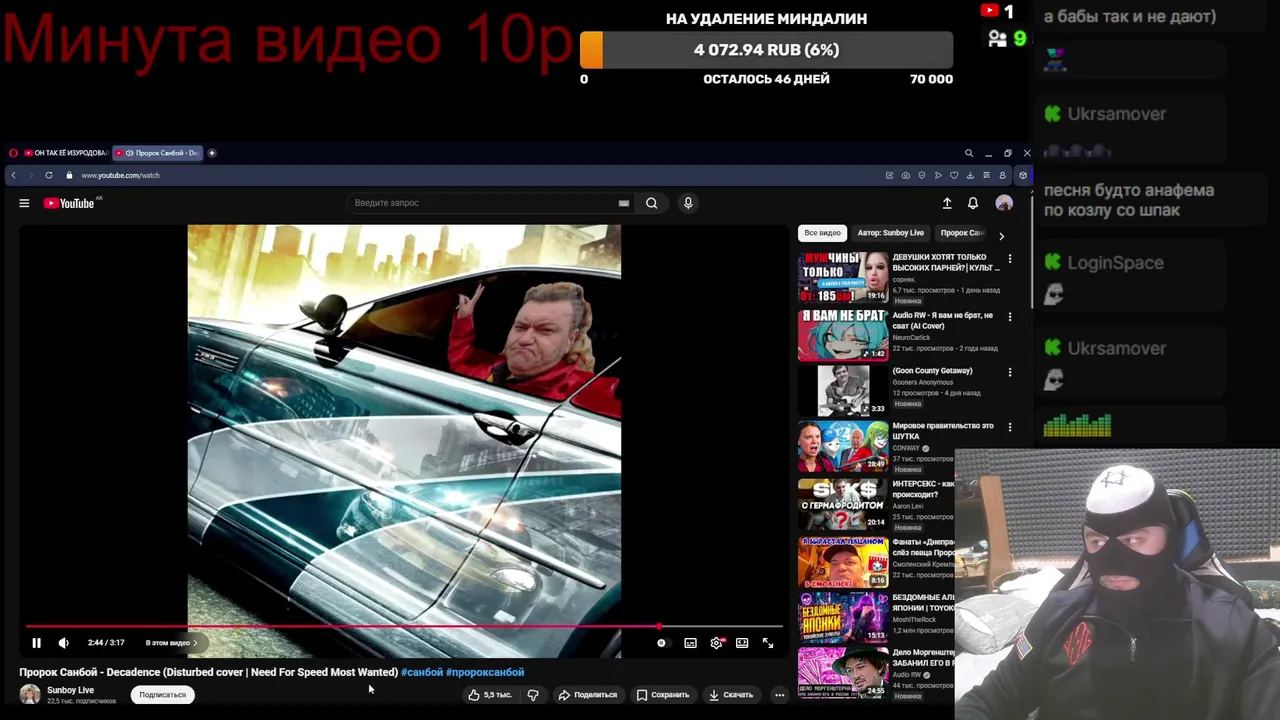Open 'БЕЗДОМНЫЕ ЯПОНКИ' video thumbnail
The height and width of the screenshot is (720, 1280).
pos(843,617)
